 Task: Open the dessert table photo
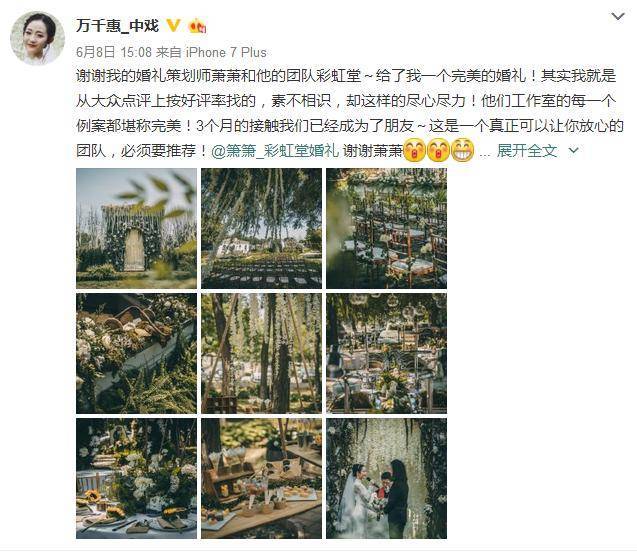tap(261, 478)
